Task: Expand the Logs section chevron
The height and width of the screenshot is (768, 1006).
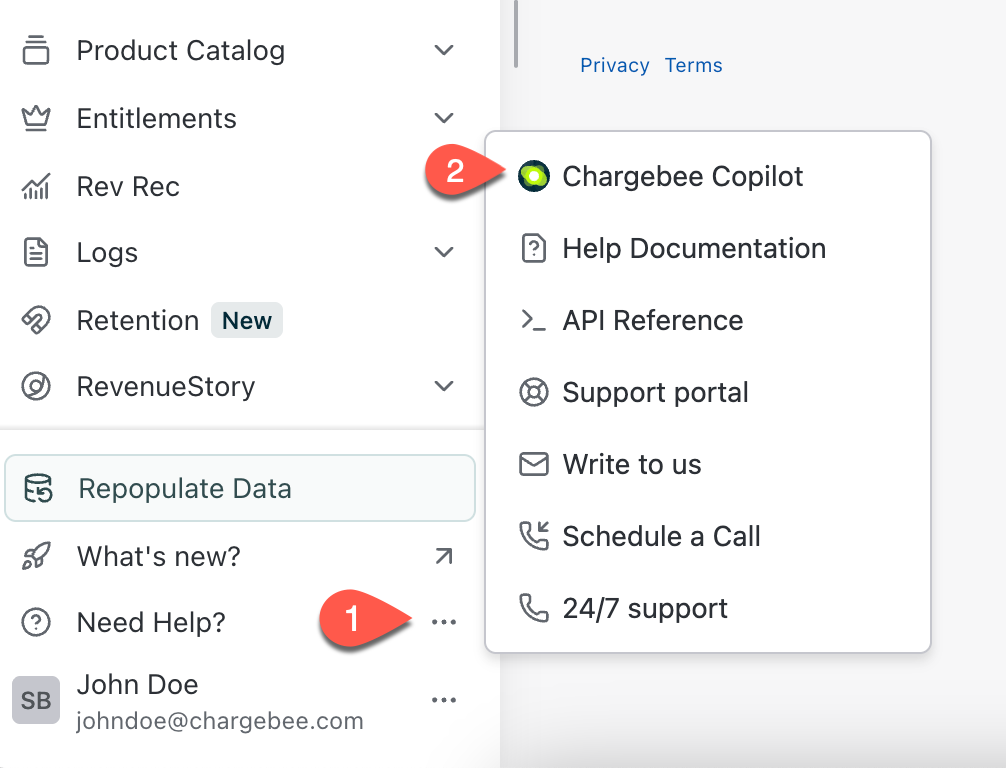Action: pyautogui.click(x=443, y=252)
